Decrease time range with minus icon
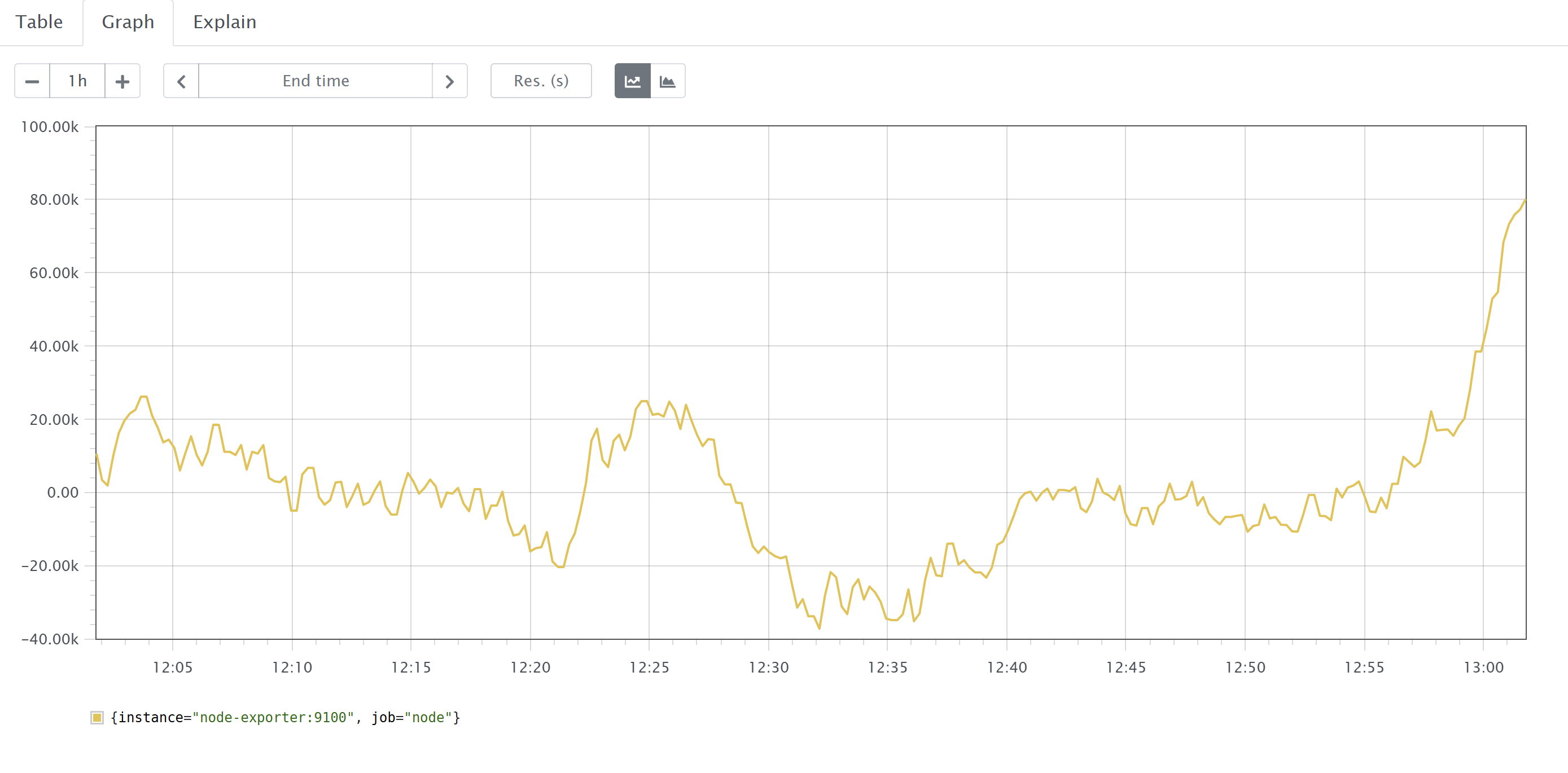This screenshot has width=1568, height=773. click(x=32, y=81)
